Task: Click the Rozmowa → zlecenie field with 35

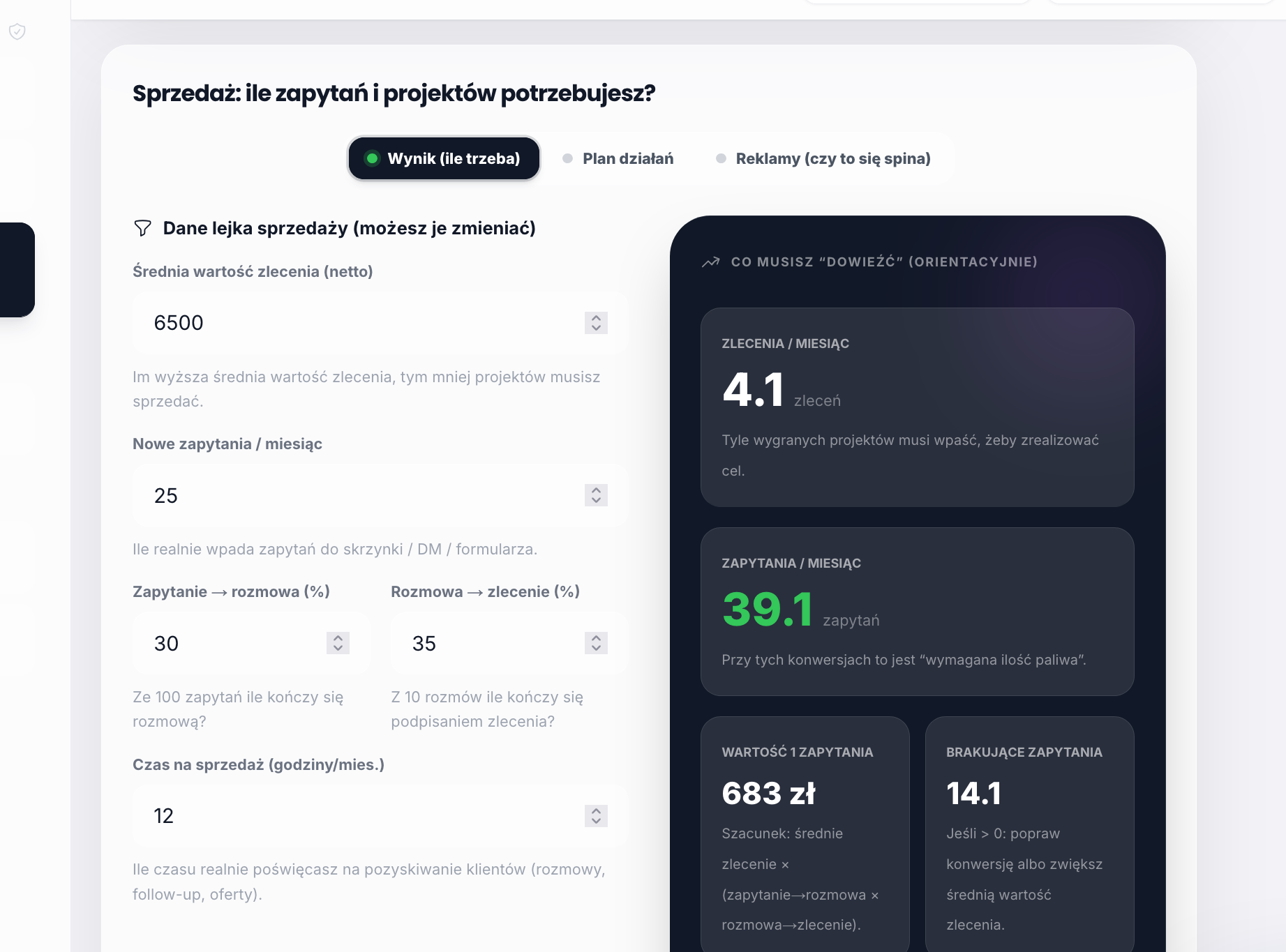Action: pos(509,643)
